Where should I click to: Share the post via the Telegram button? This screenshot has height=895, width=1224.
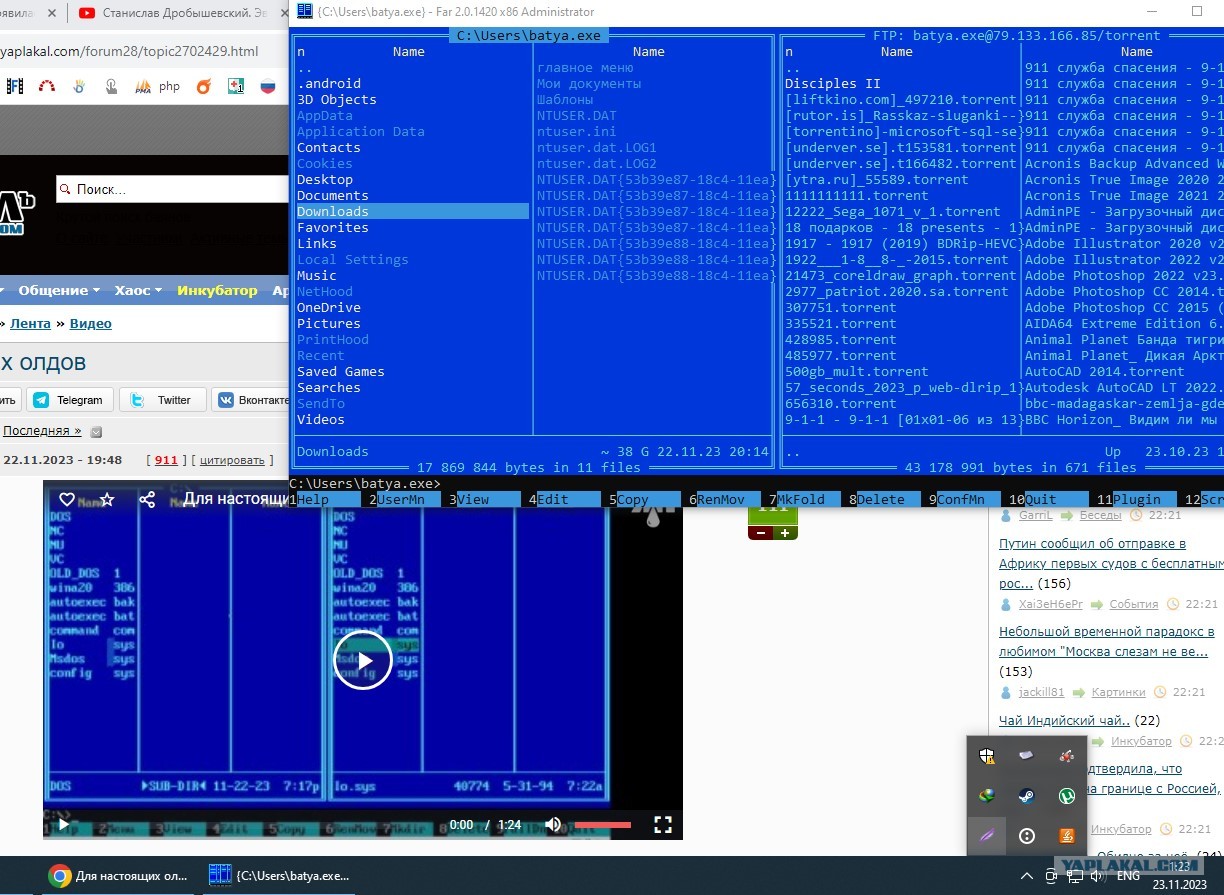(x=69, y=400)
